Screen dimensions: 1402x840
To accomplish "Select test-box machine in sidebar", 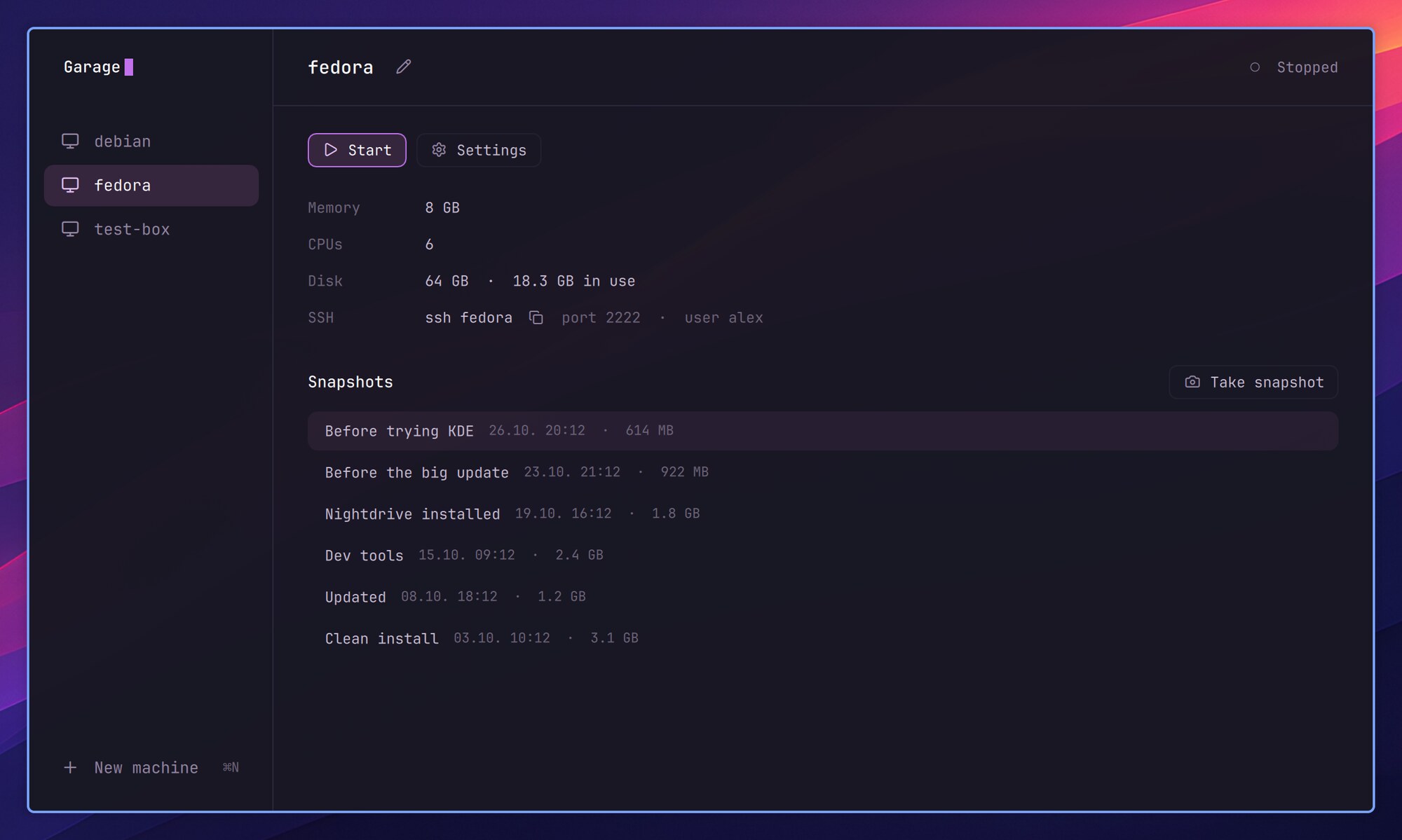I will pyautogui.click(x=151, y=229).
